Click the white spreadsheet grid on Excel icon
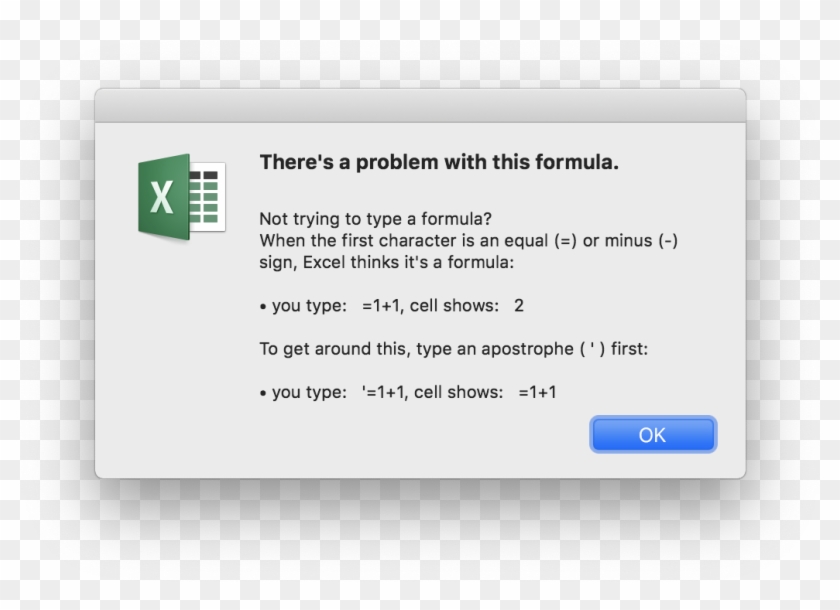Viewport: 840px width, 610px height. pyautogui.click(x=208, y=196)
